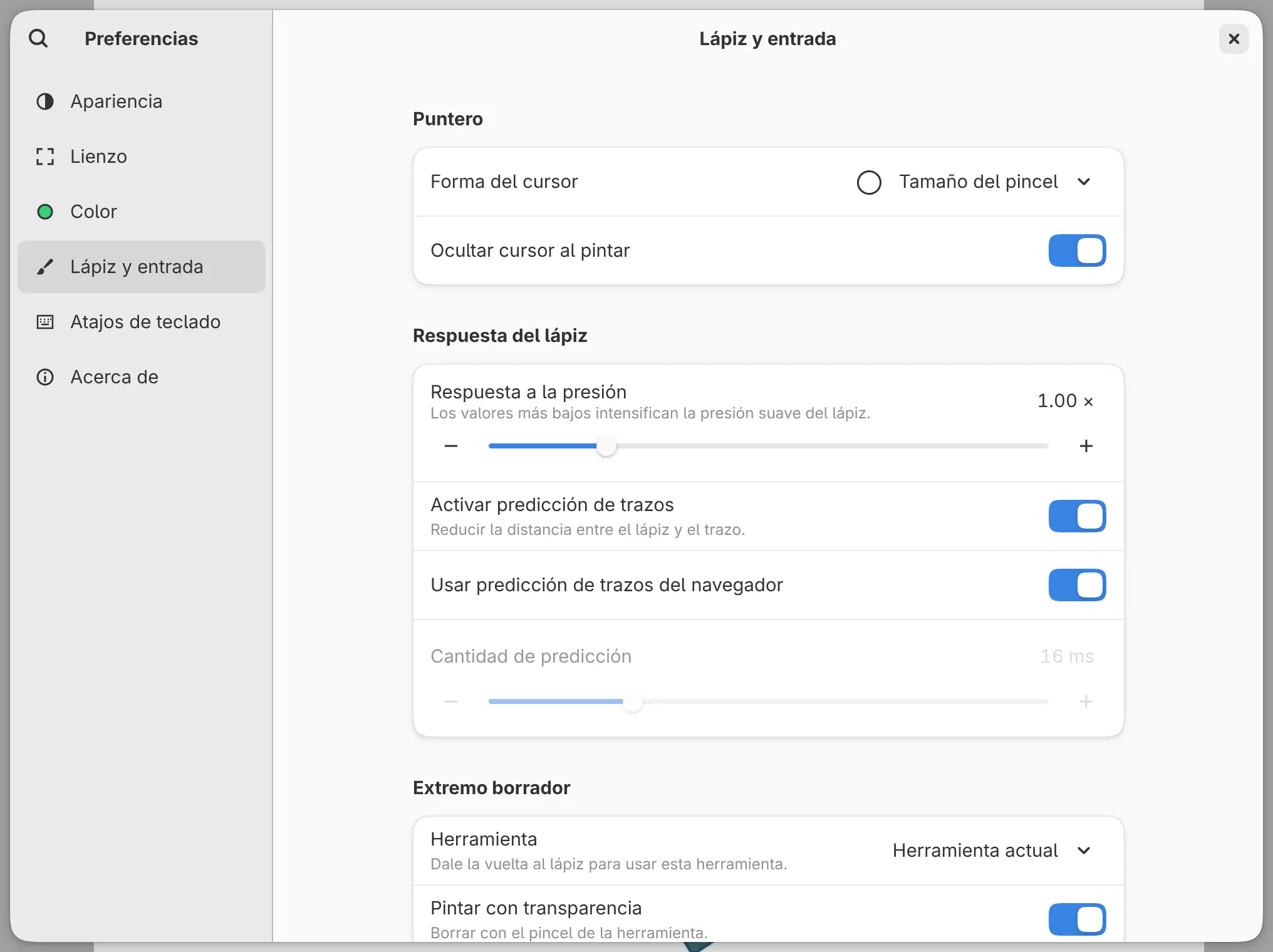
Task: Toggle Ocultar cursor al pintar switch
Action: coord(1078,251)
